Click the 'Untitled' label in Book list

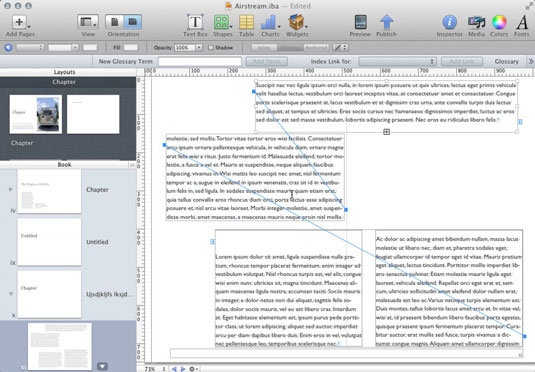coord(97,242)
